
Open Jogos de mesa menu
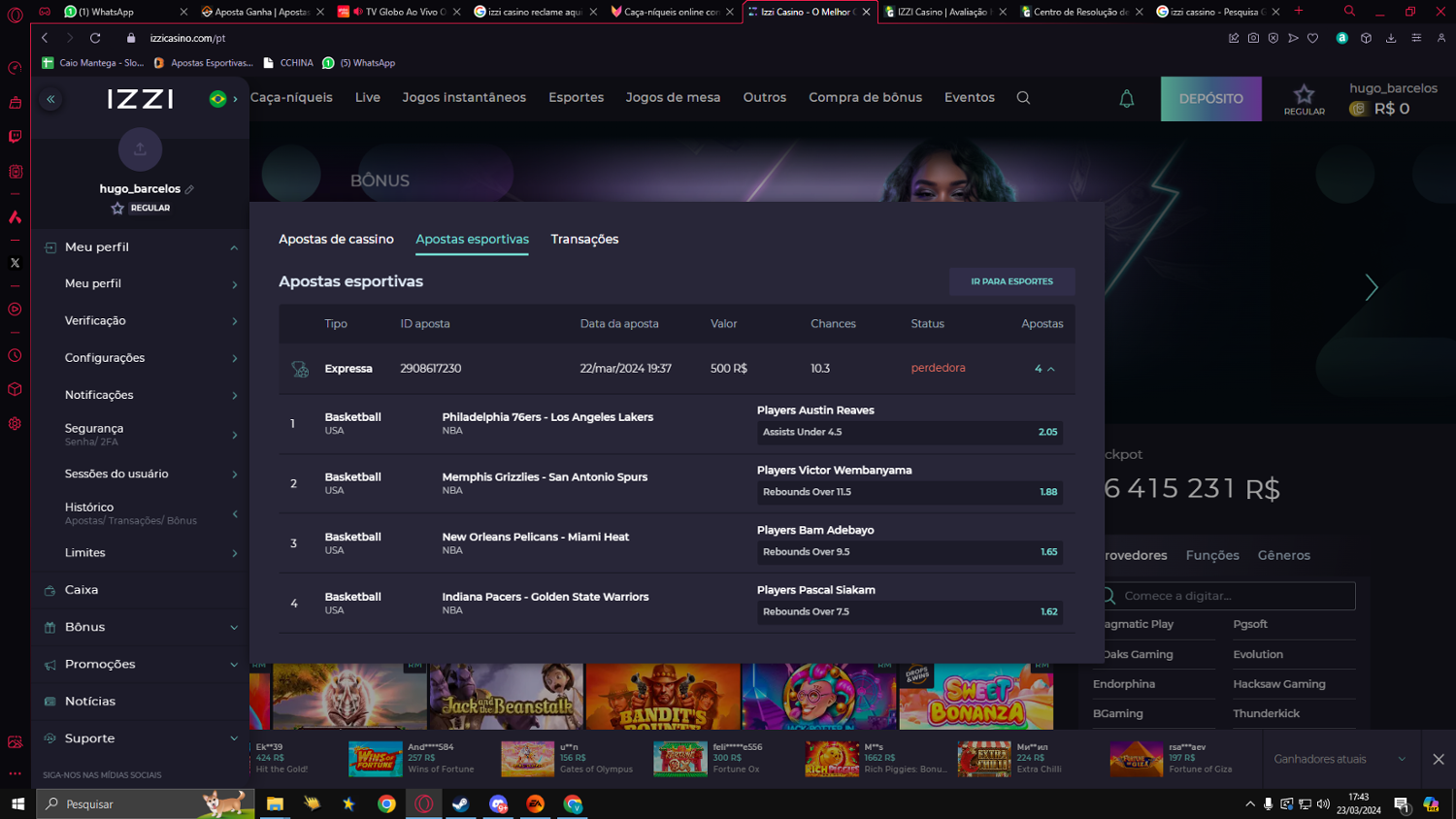[x=673, y=98]
